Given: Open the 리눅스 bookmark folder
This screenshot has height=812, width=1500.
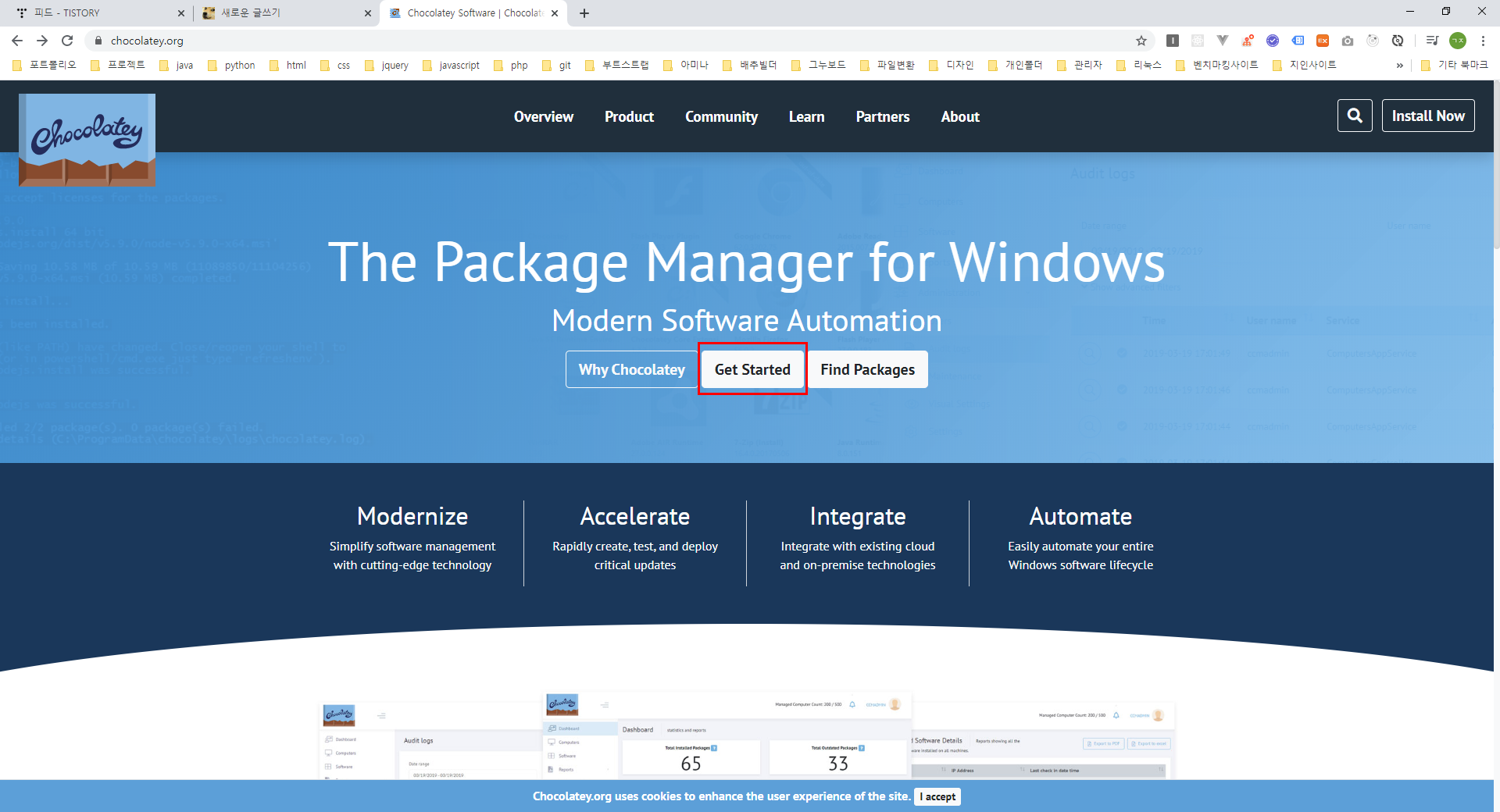Looking at the screenshot, I should tap(1139, 66).
